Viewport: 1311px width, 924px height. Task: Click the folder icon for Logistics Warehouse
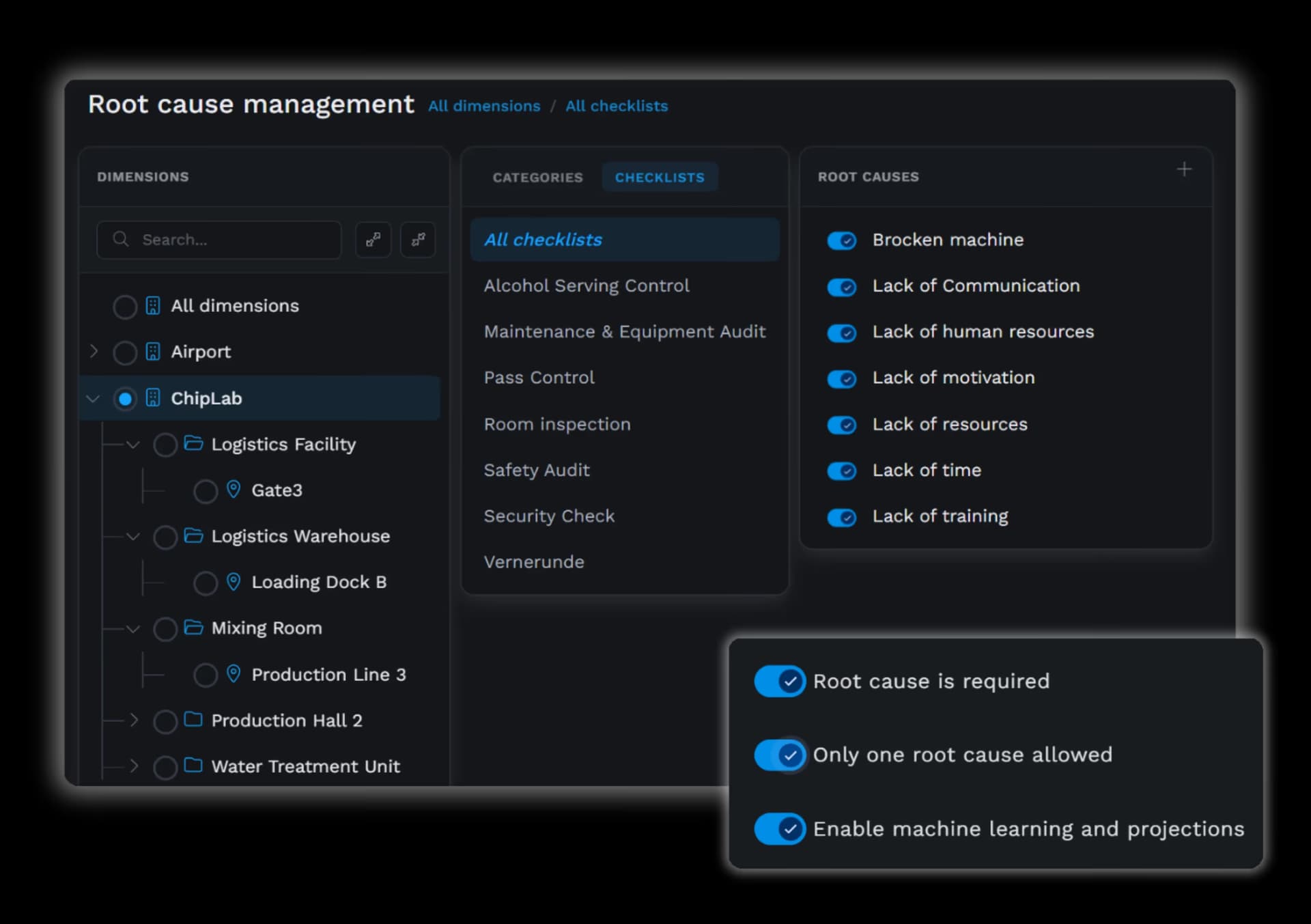(x=194, y=535)
